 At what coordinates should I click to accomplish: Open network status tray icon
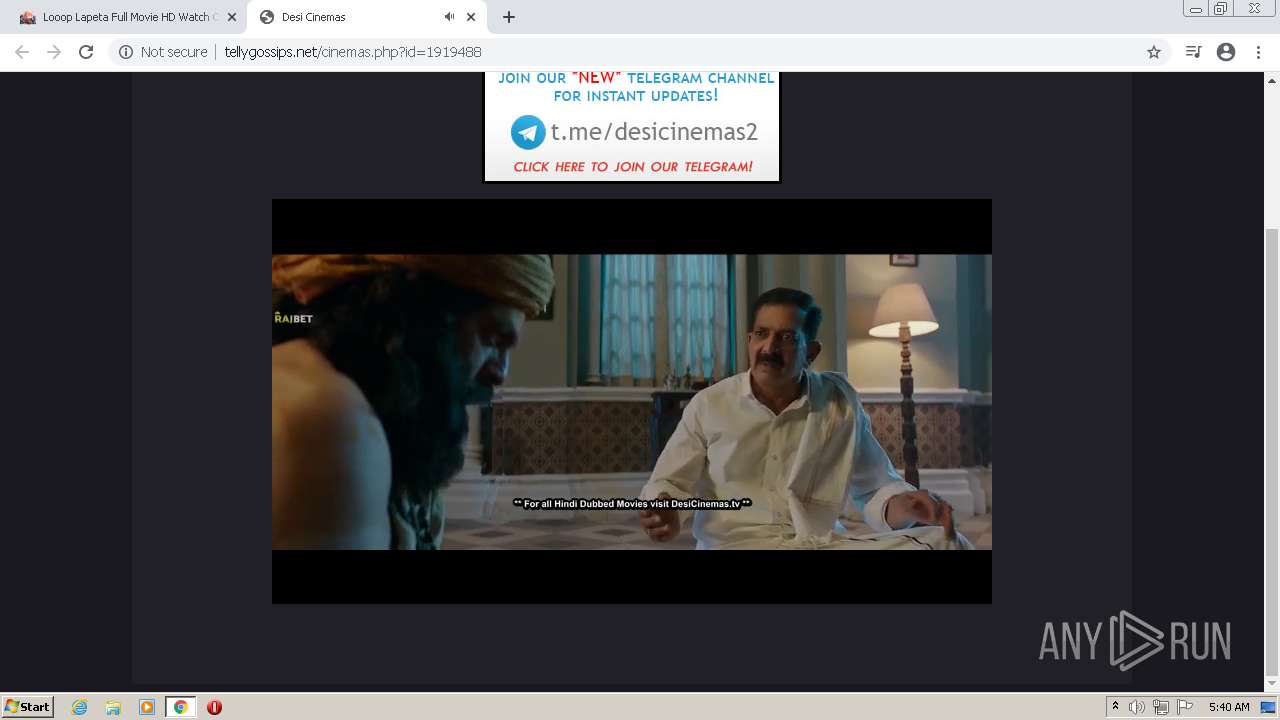pos(1161,707)
